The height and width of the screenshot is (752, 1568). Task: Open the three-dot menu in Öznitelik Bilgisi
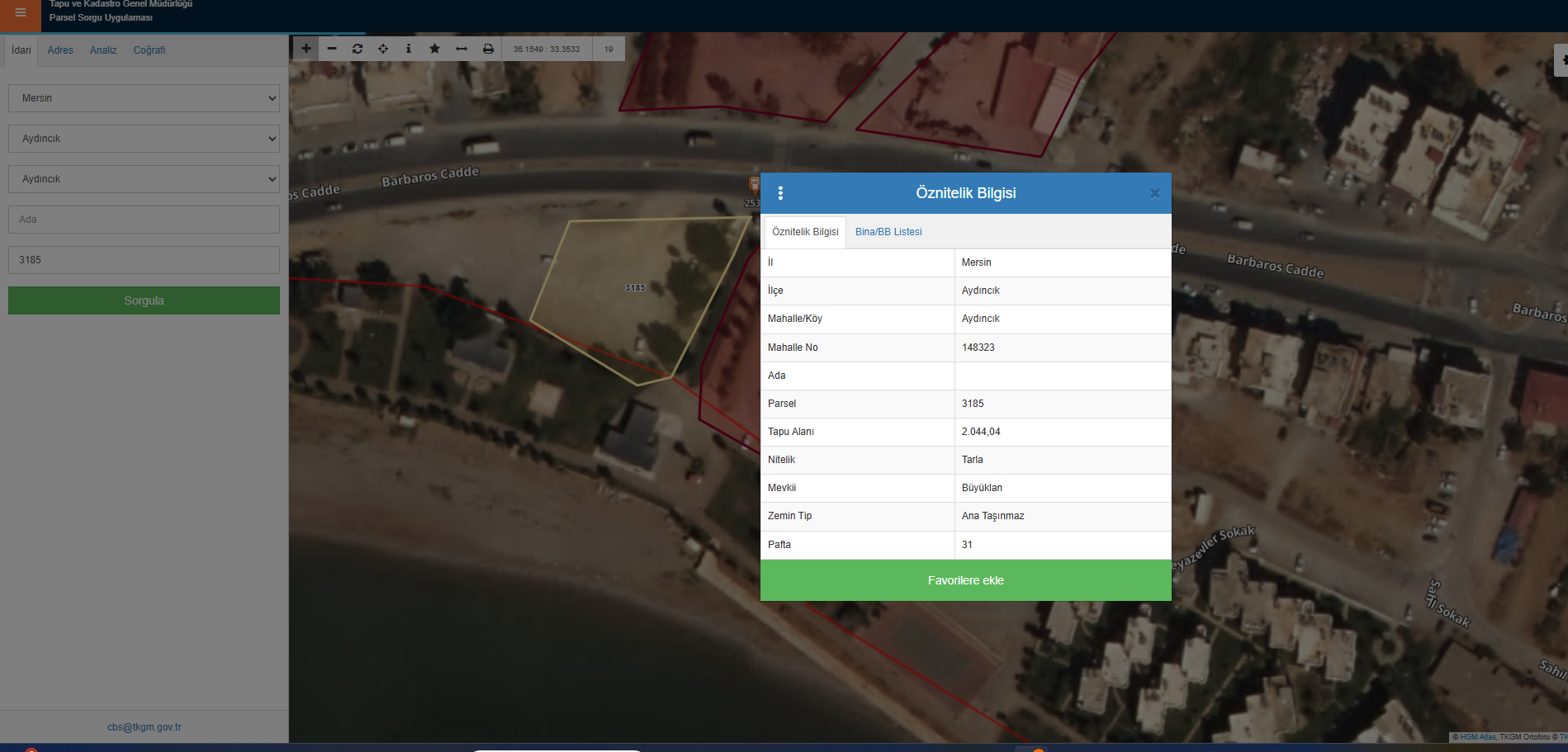click(780, 193)
